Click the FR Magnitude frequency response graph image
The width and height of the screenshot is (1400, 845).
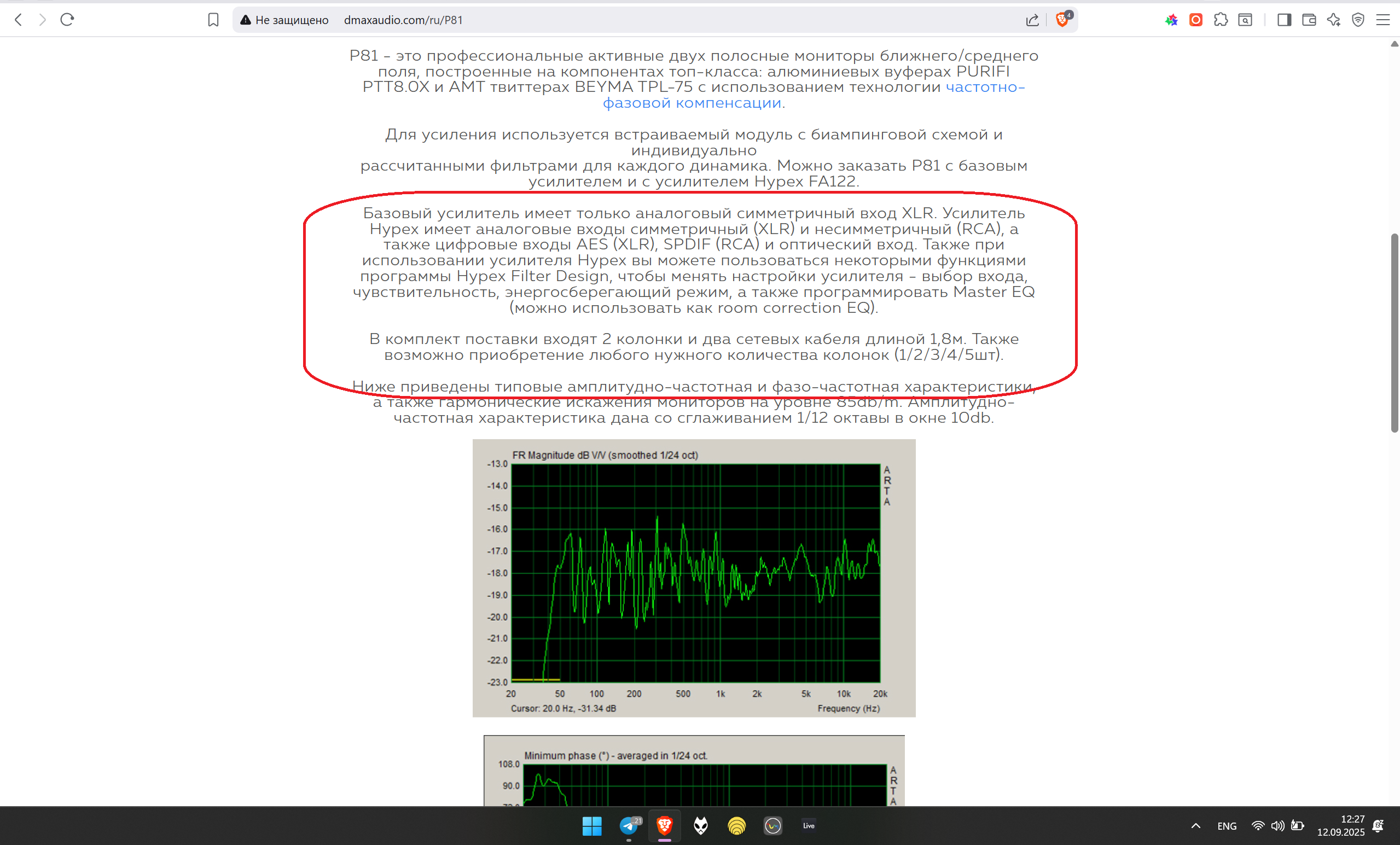[x=694, y=578]
